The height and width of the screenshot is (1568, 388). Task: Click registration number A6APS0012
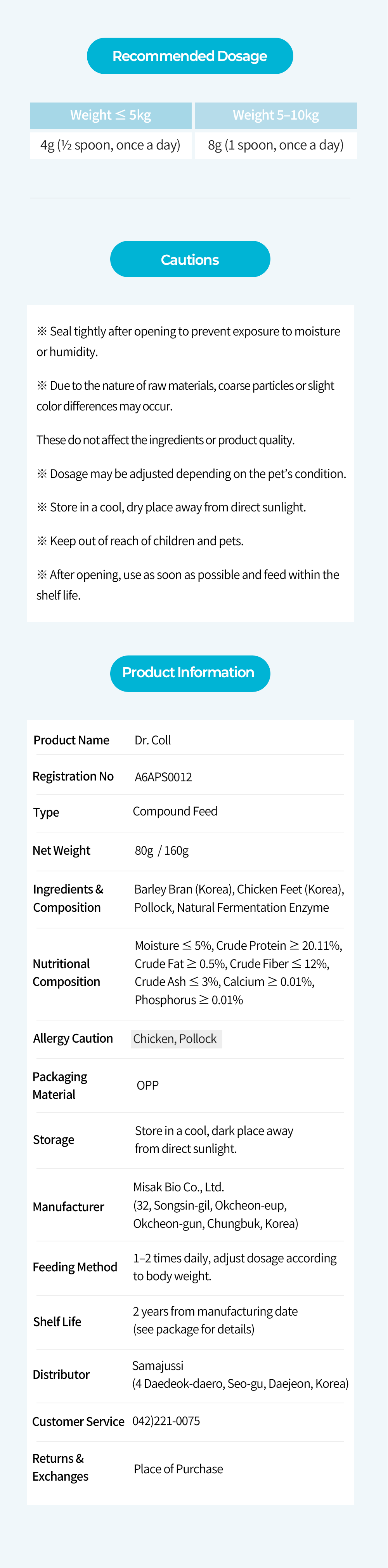163,777
